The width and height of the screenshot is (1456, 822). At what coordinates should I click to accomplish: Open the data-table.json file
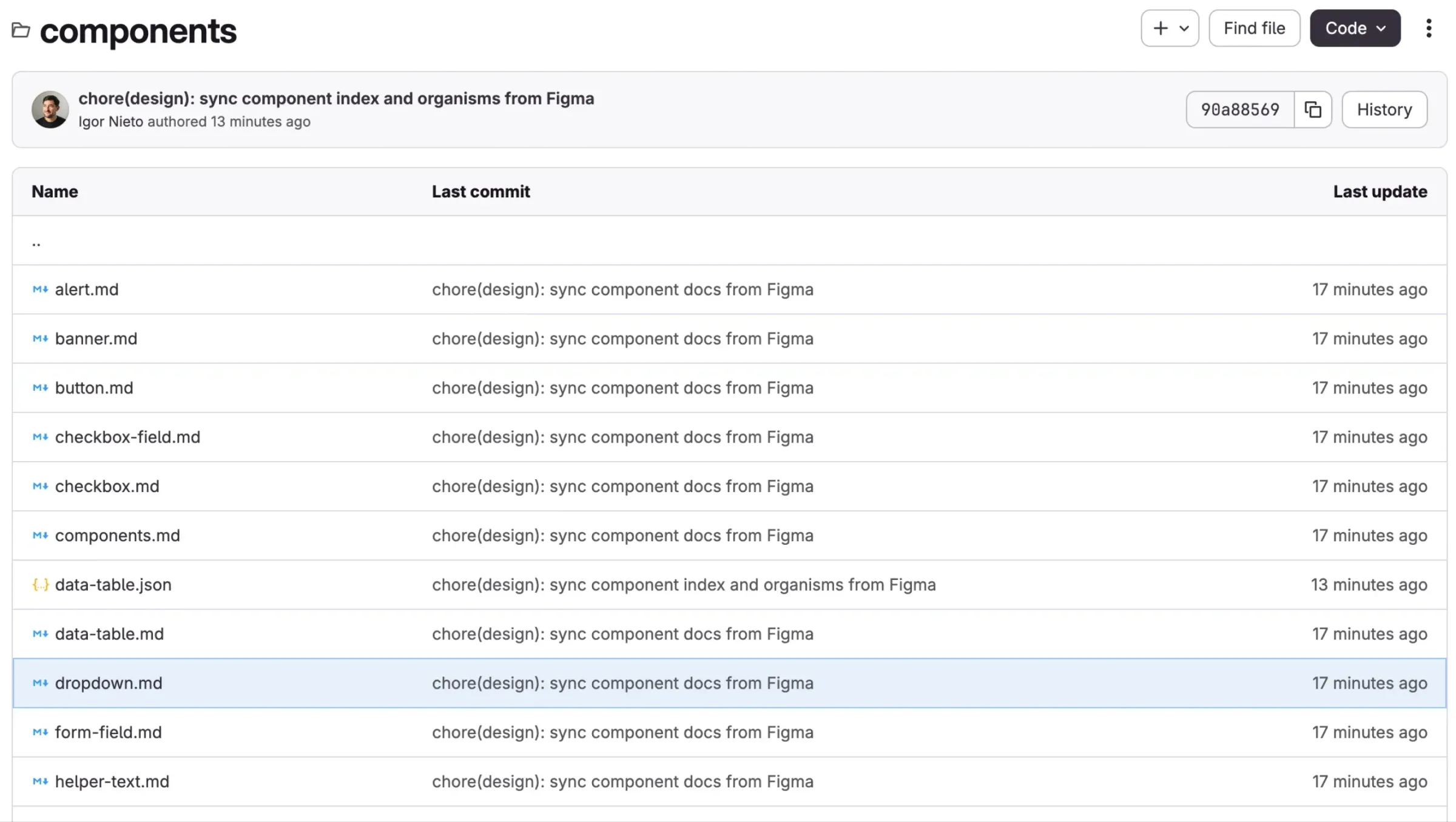coord(113,584)
